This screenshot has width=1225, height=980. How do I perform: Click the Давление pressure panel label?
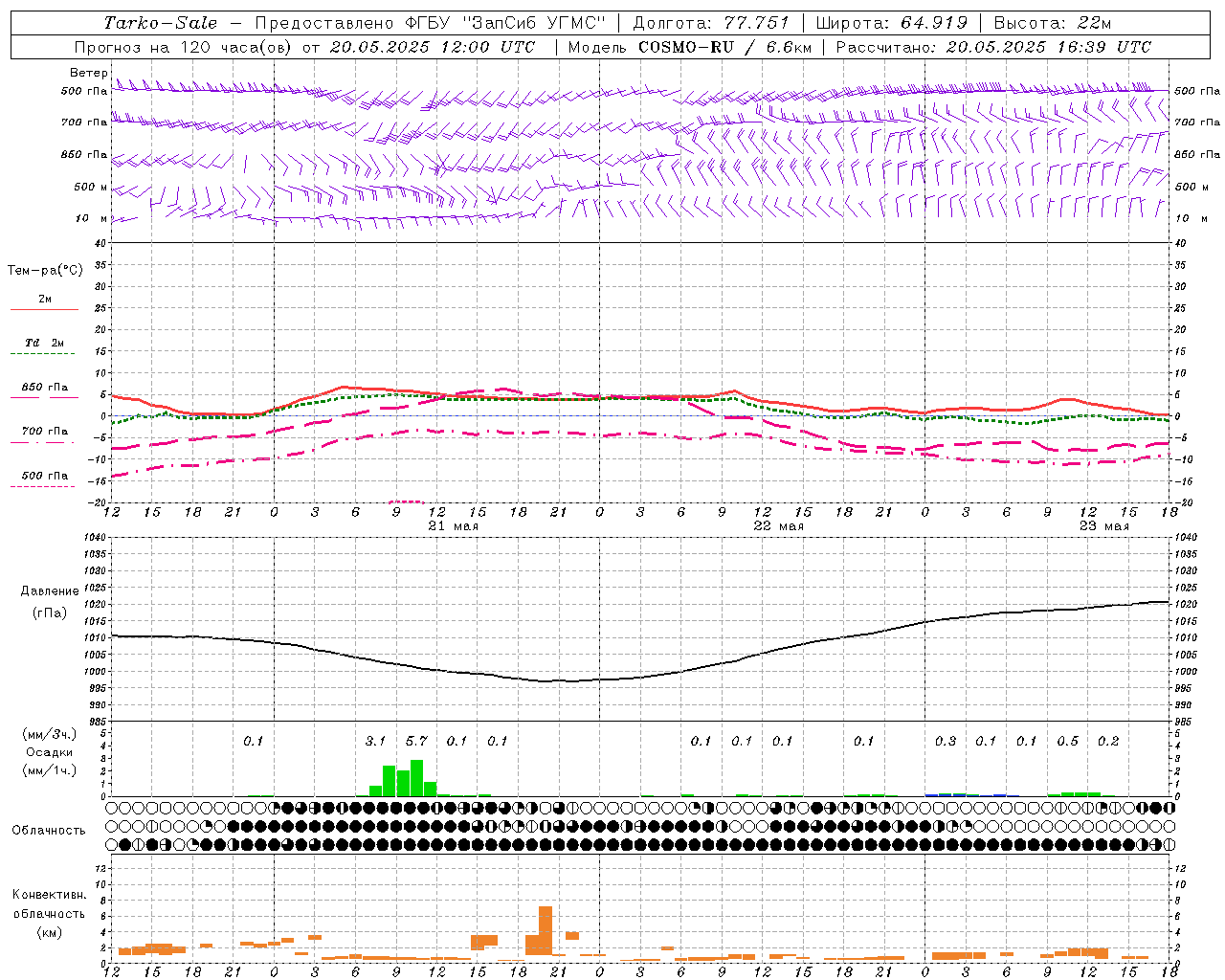tap(50, 591)
